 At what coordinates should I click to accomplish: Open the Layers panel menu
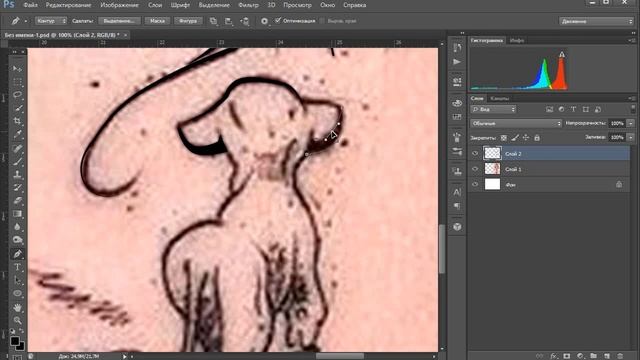pyautogui.click(x=632, y=98)
